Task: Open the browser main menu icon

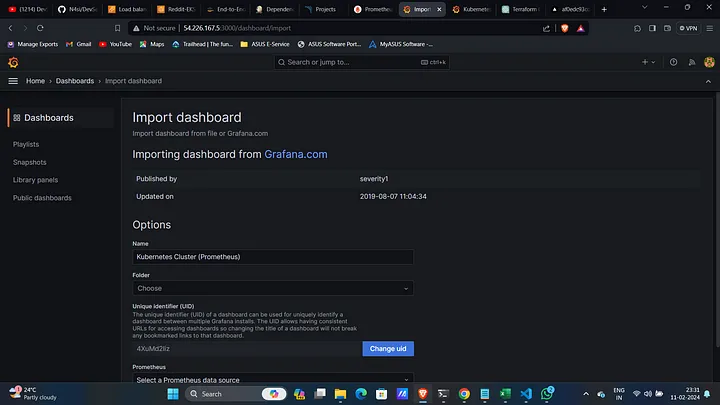Action: tap(709, 28)
